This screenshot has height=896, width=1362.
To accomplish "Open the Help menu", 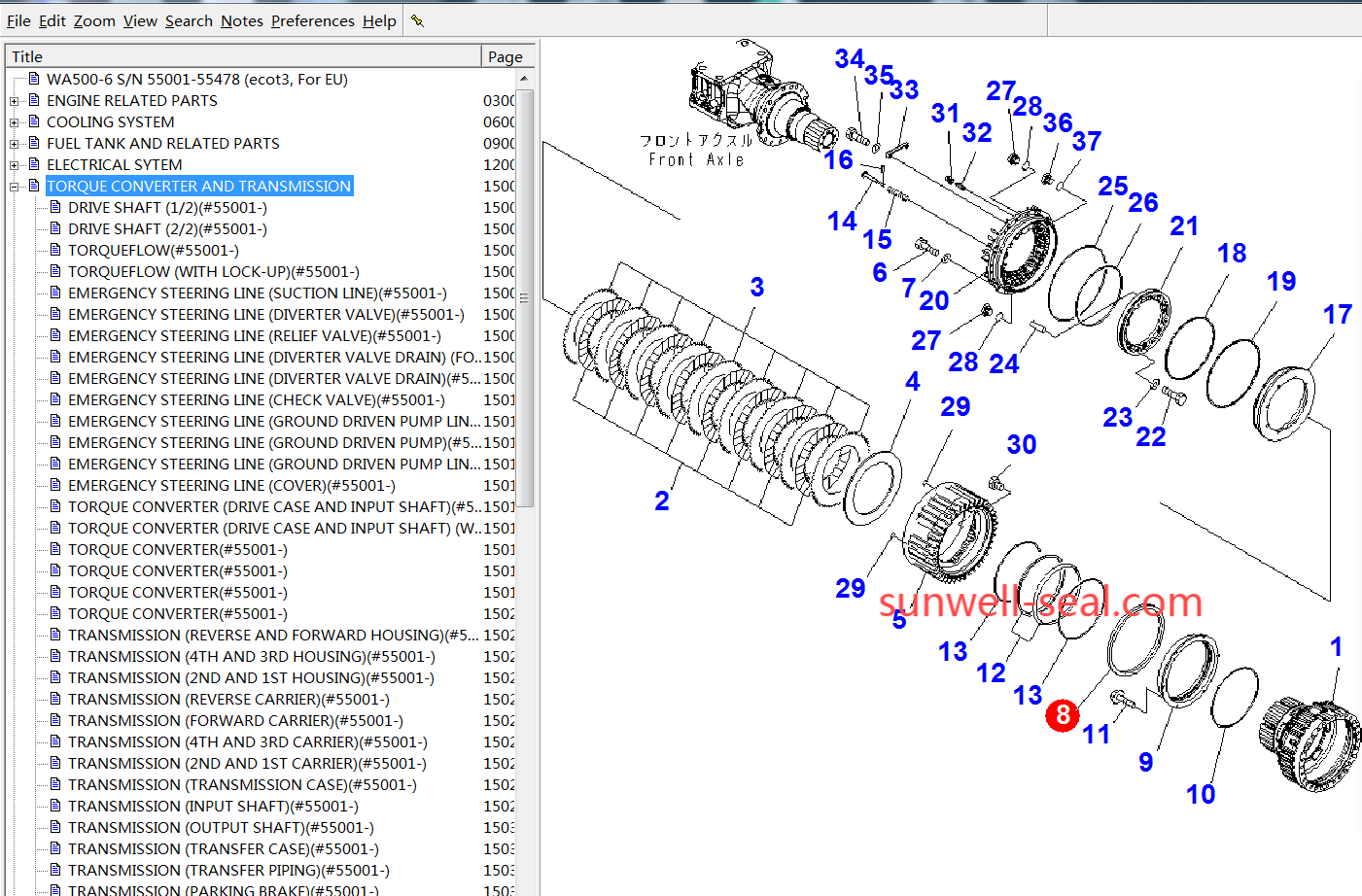I will (379, 20).
